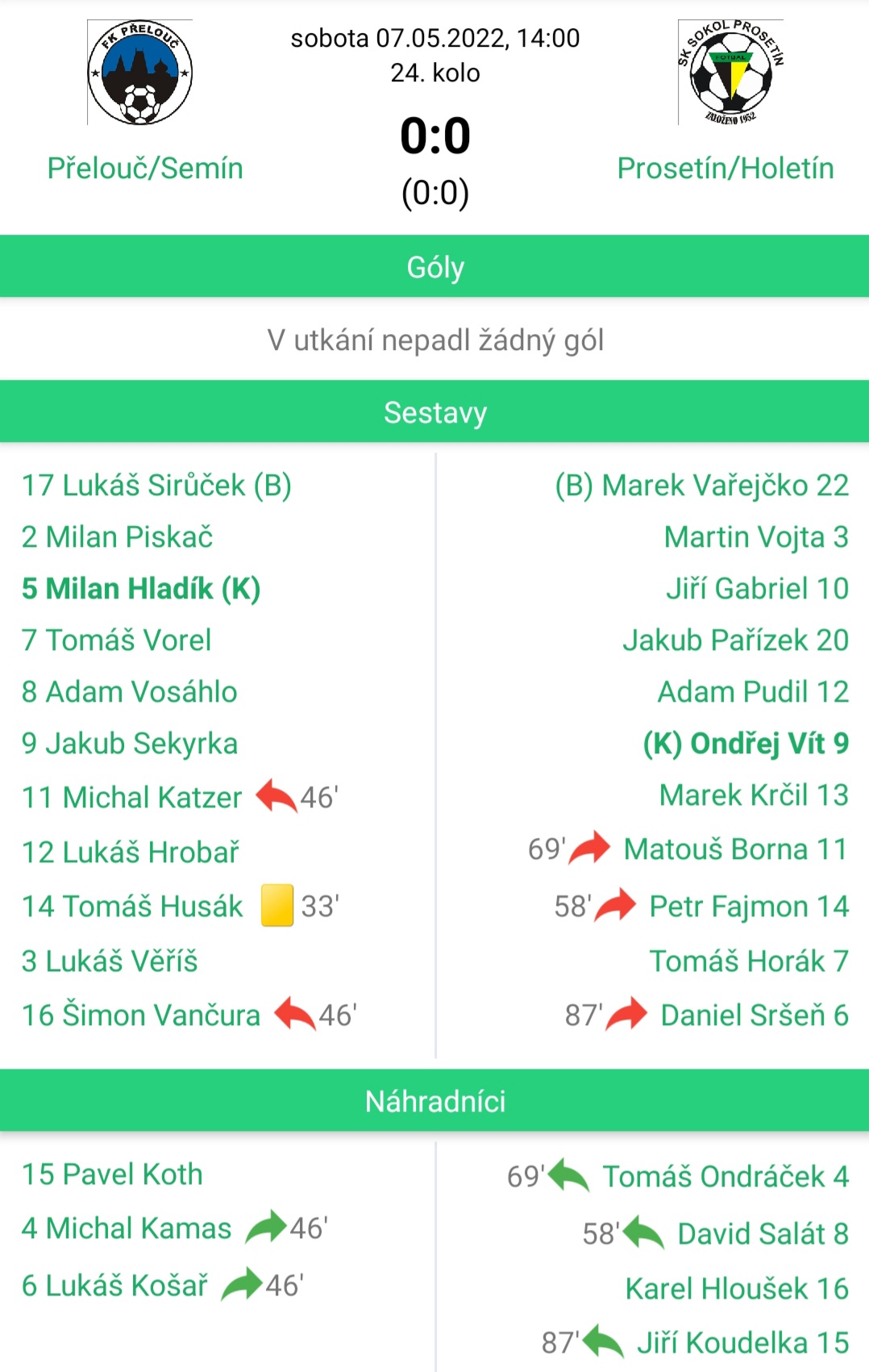This screenshot has width=869, height=1372.
Task: Select the Sestavy section header
Action: [434, 412]
